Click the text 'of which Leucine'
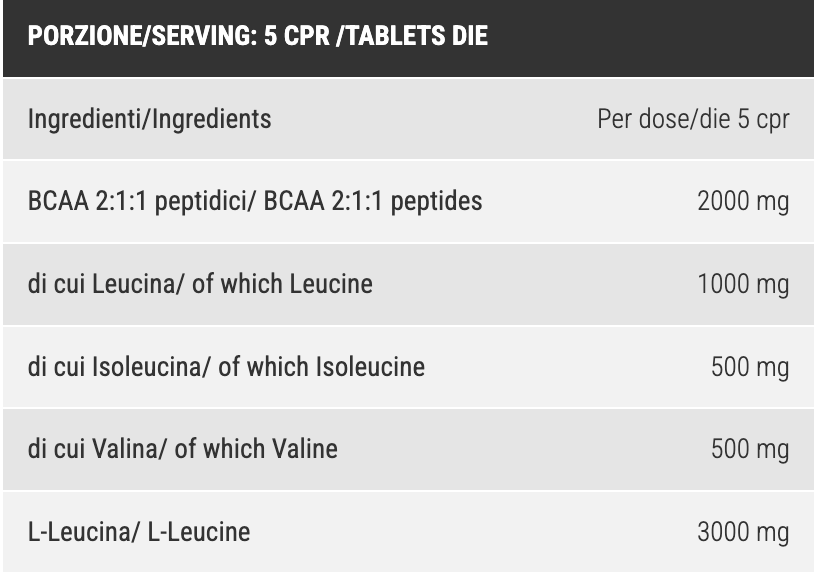Image resolution: width=814 pixels, height=574 pixels. (x=282, y=284)
